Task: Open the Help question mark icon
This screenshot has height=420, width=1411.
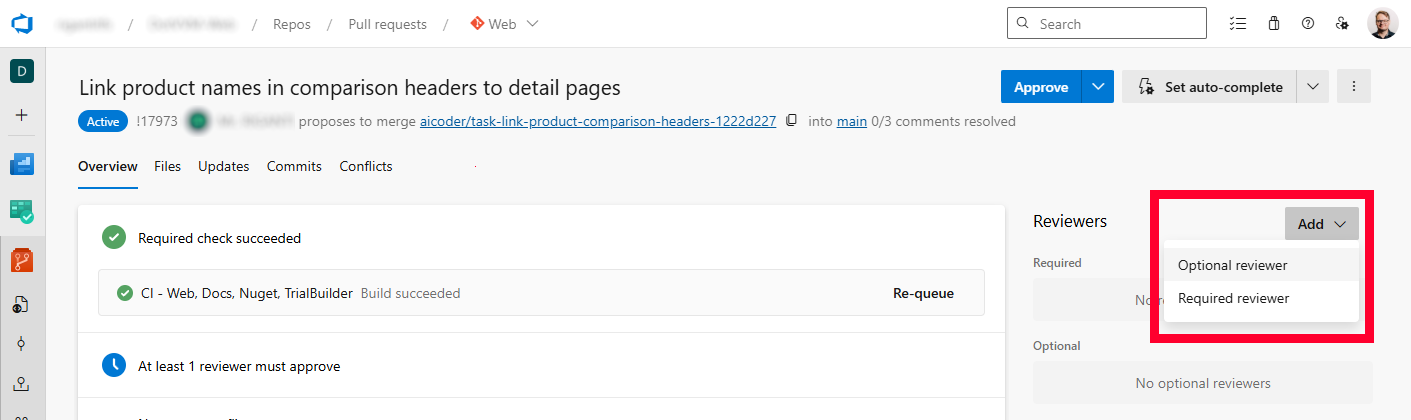Action: tap(1308, 24)
